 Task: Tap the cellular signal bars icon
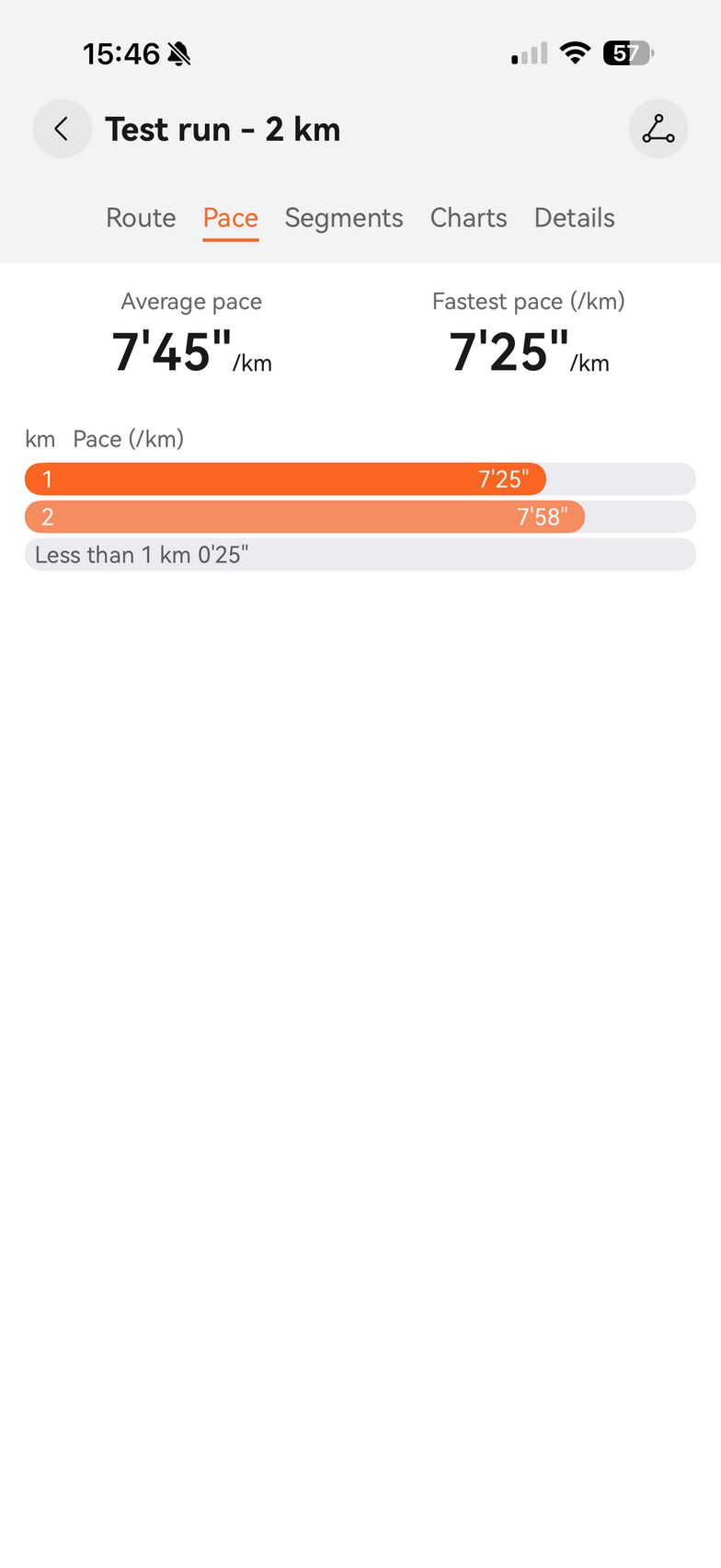(x=529, y=54)
